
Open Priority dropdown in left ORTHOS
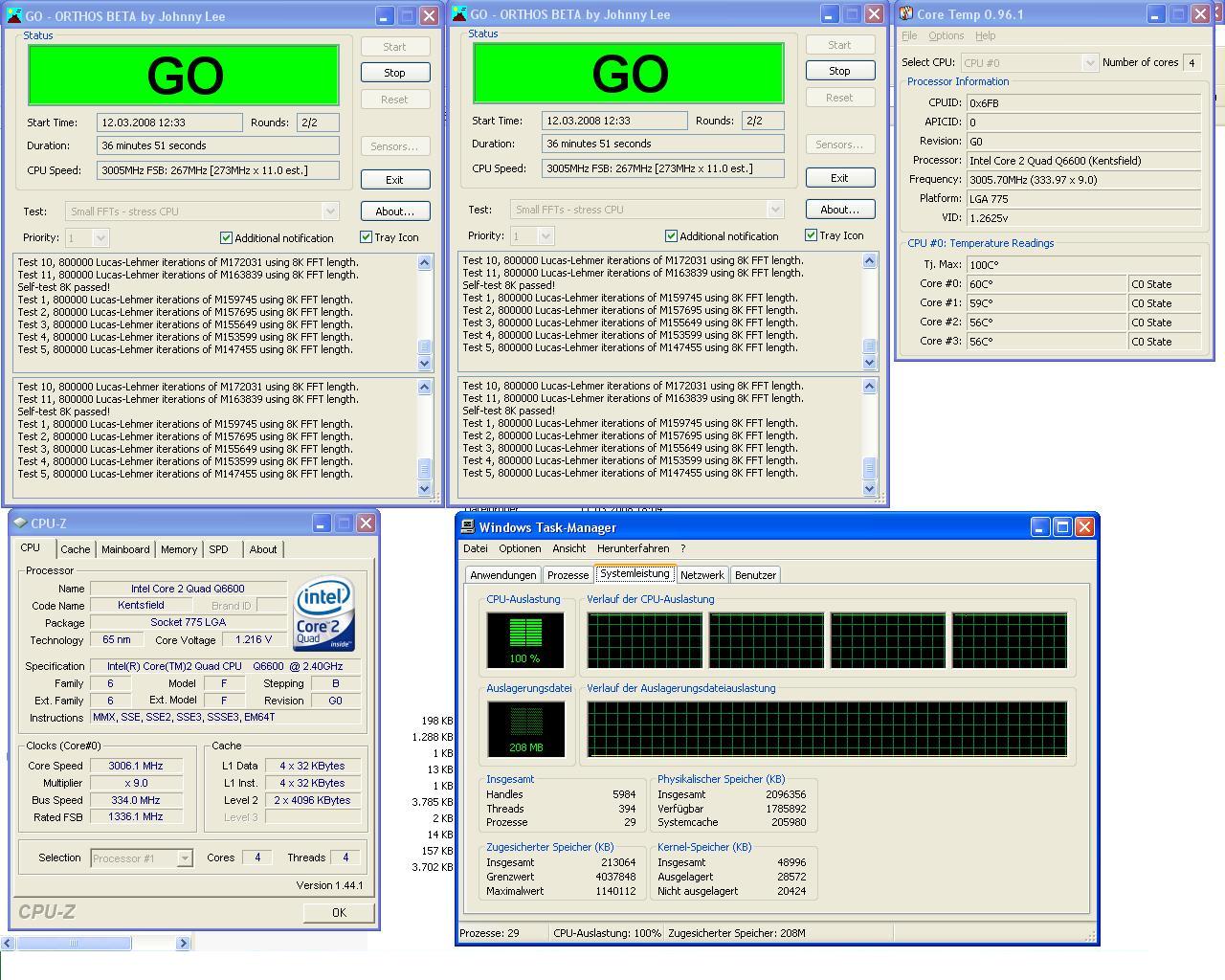pyautogui.click(x=100, y=237)
